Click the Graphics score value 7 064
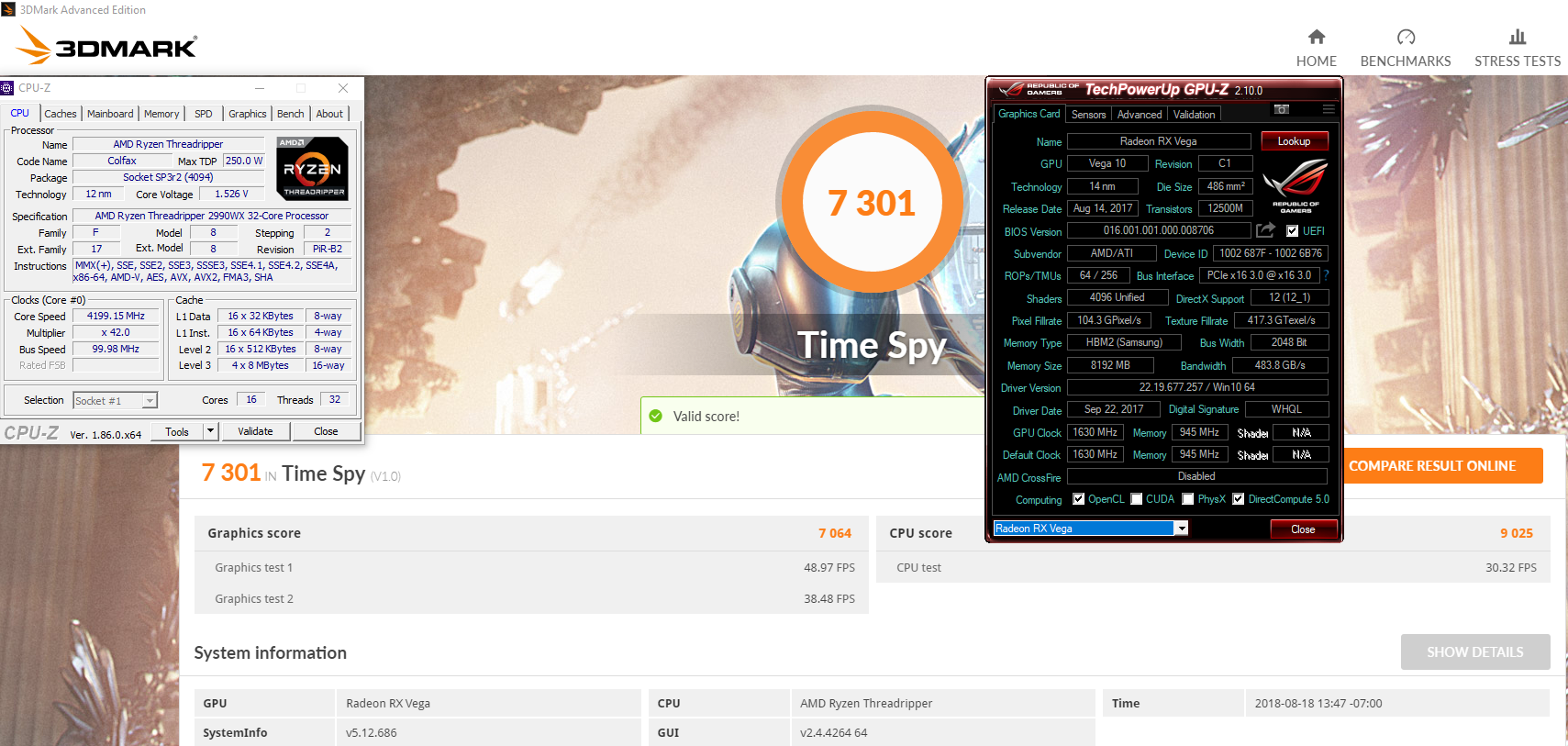This screenshot has width=1568, height=746. pyautogui.click(x=835, y=533)
